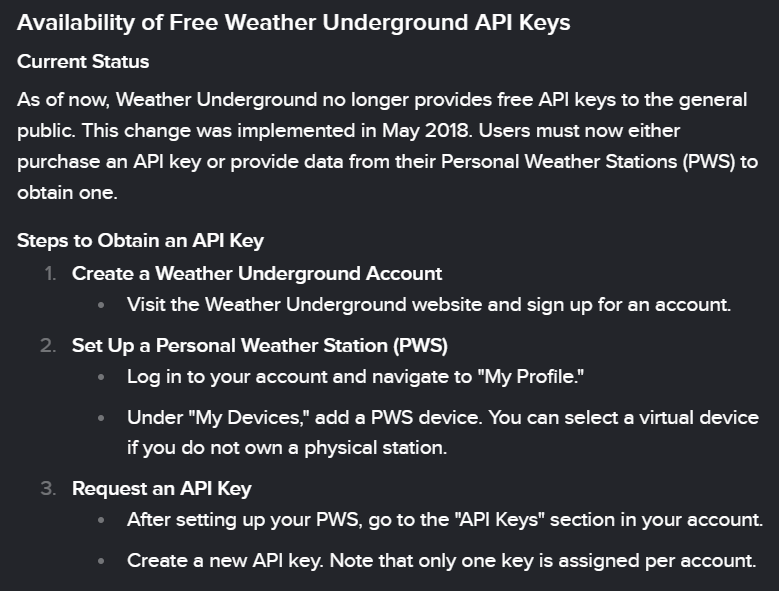Click the bullet 'After setting up your PWS'
The image size is (779, 591).
click(233, 520)
